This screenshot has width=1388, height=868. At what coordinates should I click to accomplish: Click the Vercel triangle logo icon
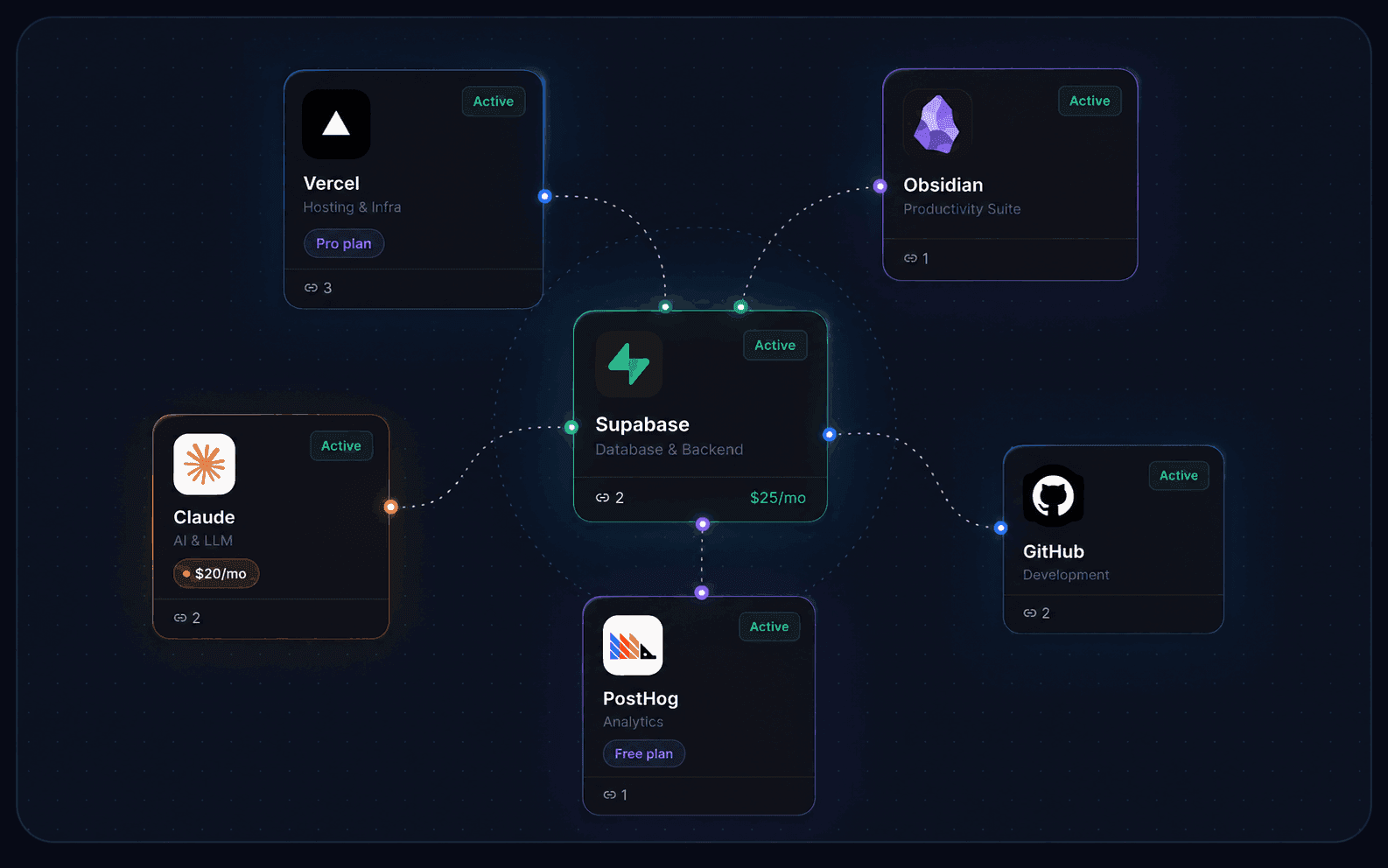click(x=336, y=124)
